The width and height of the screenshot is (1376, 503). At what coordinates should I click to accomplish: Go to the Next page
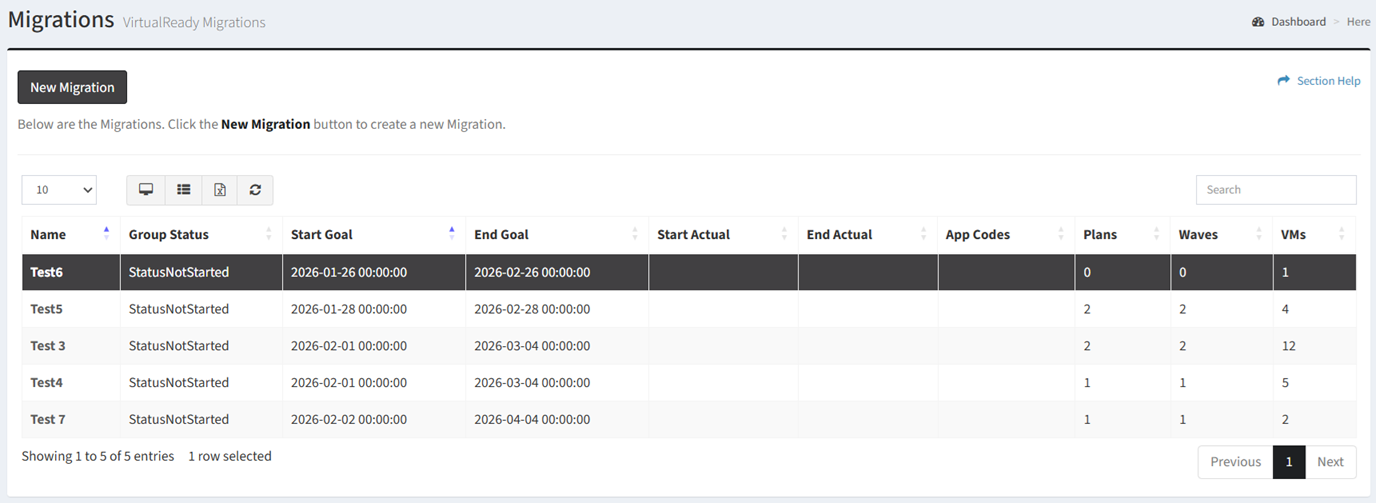click(x=1330, y=462)
